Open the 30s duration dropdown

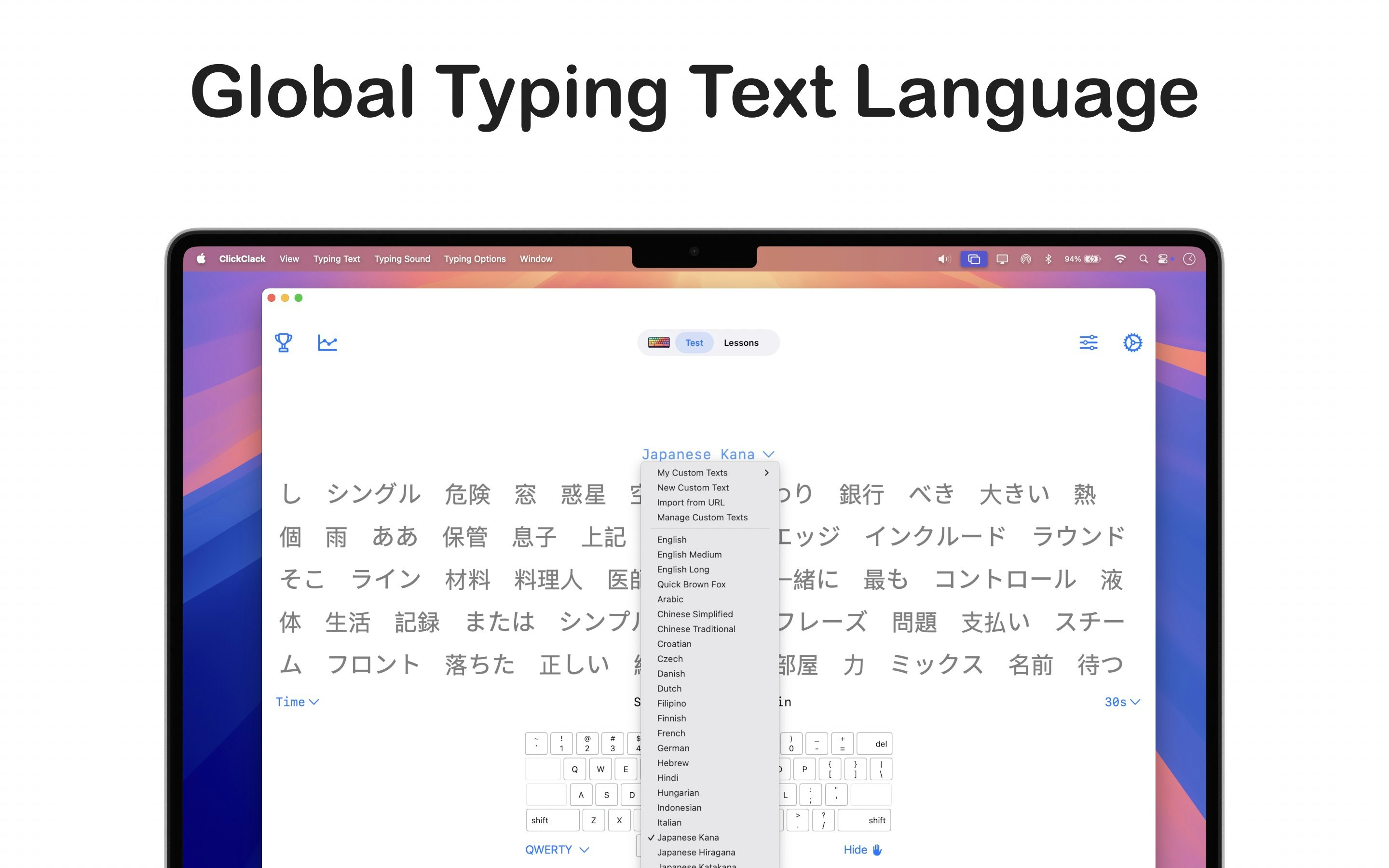coord(1122,702)
